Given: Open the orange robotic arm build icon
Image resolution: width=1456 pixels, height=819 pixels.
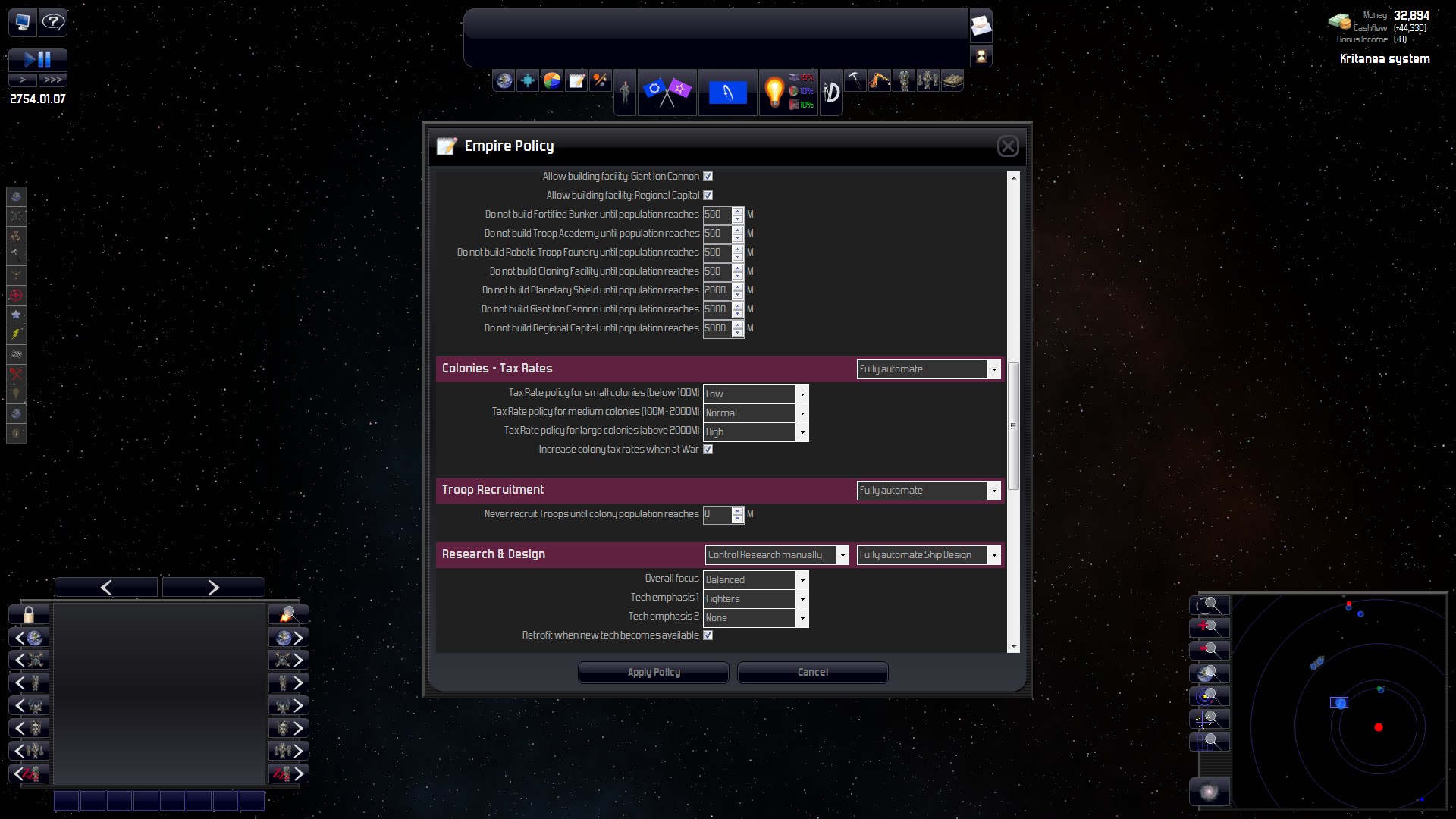Looking at the screenshot, I should 880,80.
